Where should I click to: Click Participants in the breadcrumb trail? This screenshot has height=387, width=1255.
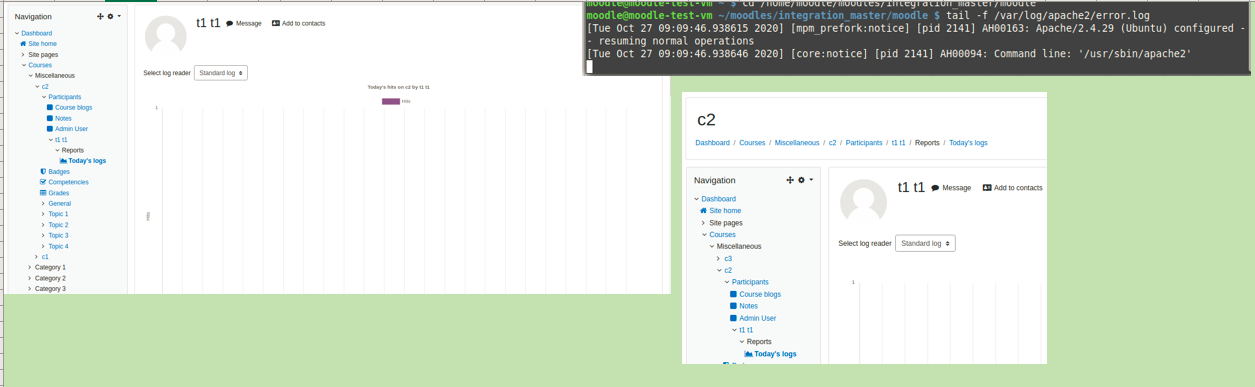864,143
